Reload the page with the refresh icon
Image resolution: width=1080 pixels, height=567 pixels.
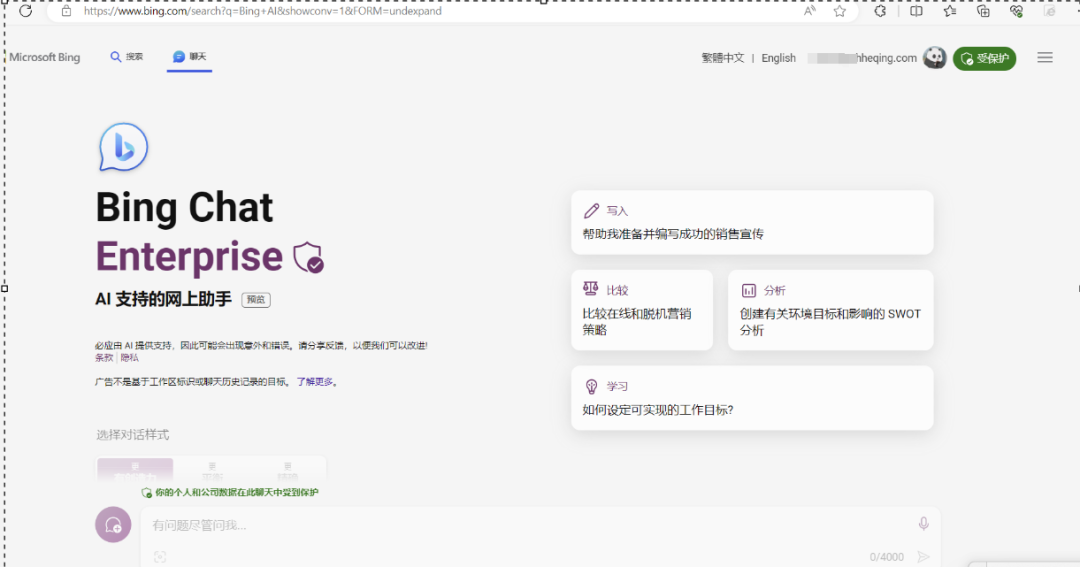(25, 11)
